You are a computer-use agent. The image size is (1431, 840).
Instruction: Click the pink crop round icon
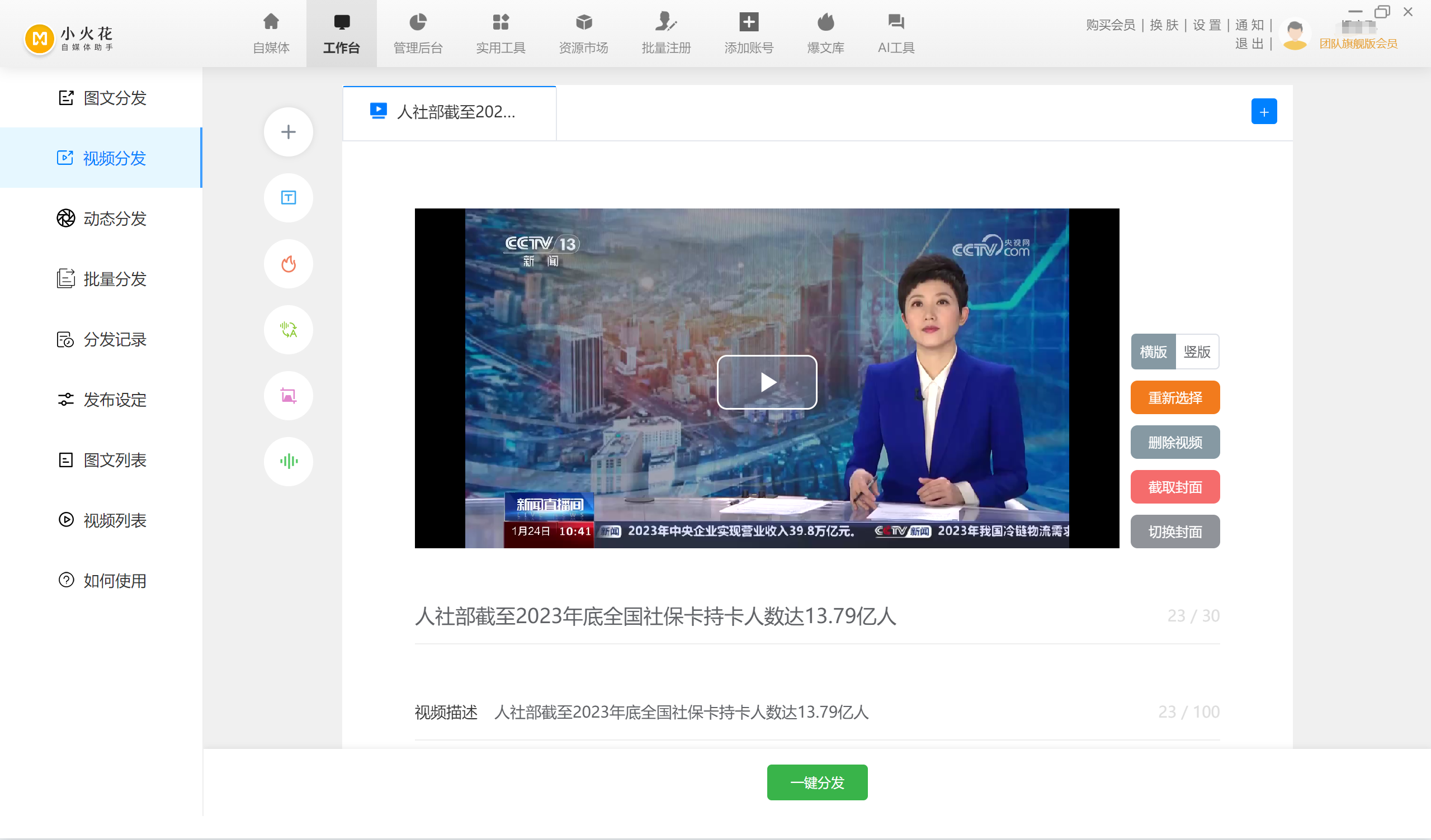(x=289, y=395)
